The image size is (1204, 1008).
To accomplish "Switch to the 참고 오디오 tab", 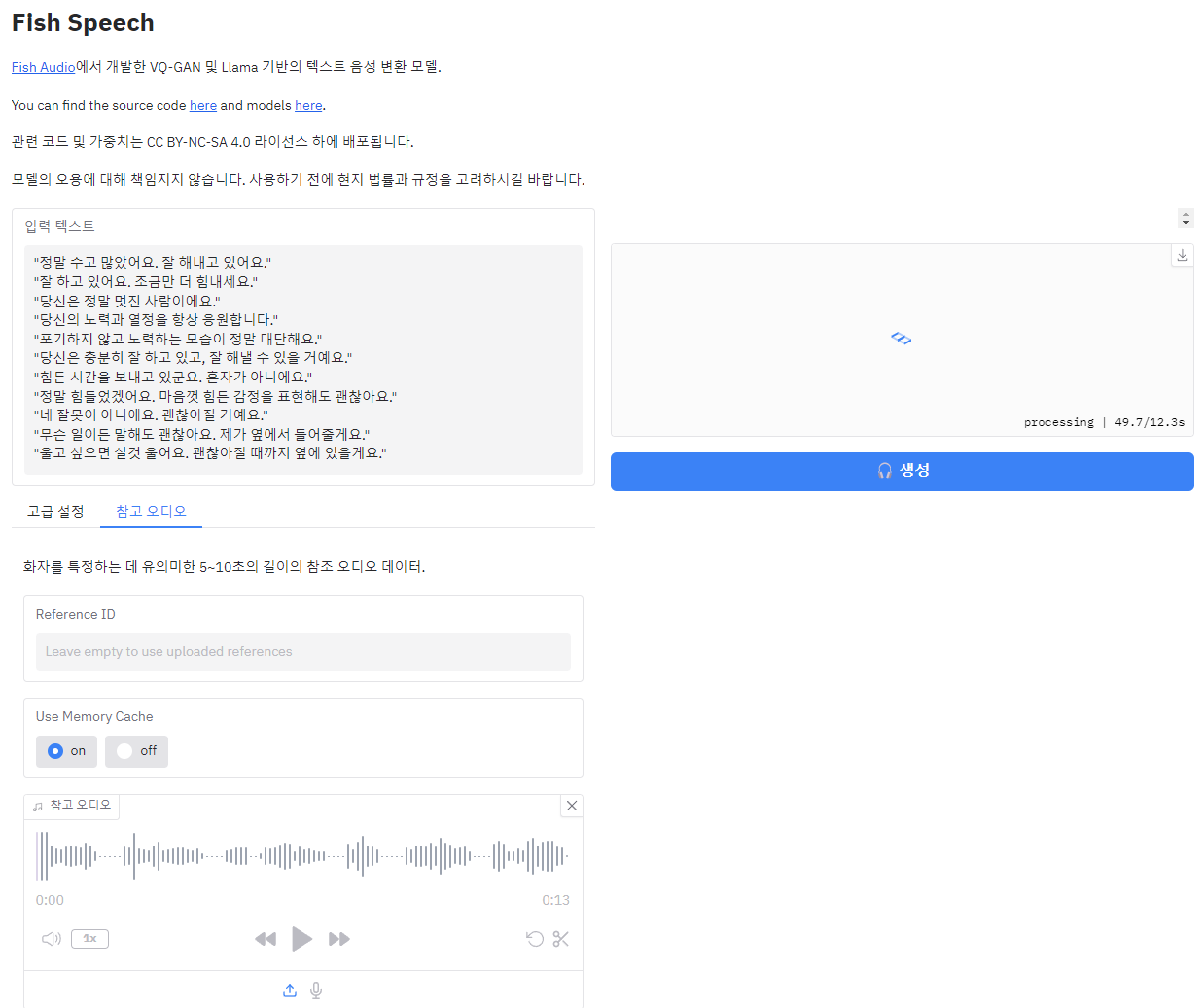I will (151, 511).
